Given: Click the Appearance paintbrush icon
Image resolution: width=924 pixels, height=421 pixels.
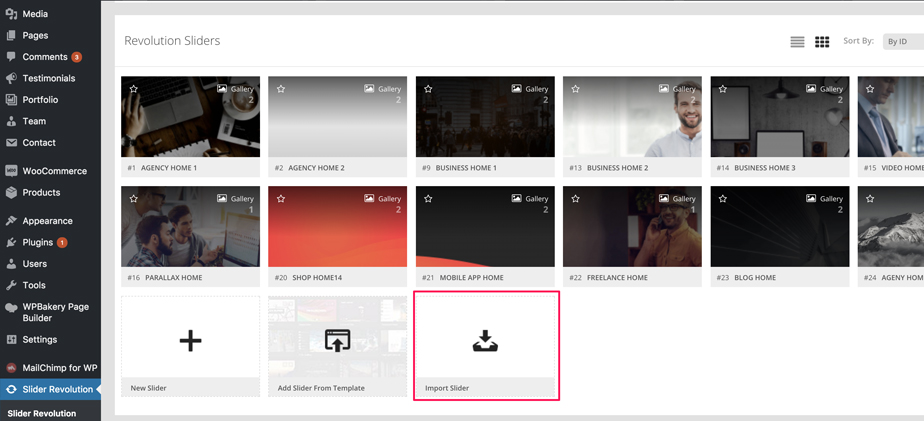Looking at the screenshot, I should [11, 221].
